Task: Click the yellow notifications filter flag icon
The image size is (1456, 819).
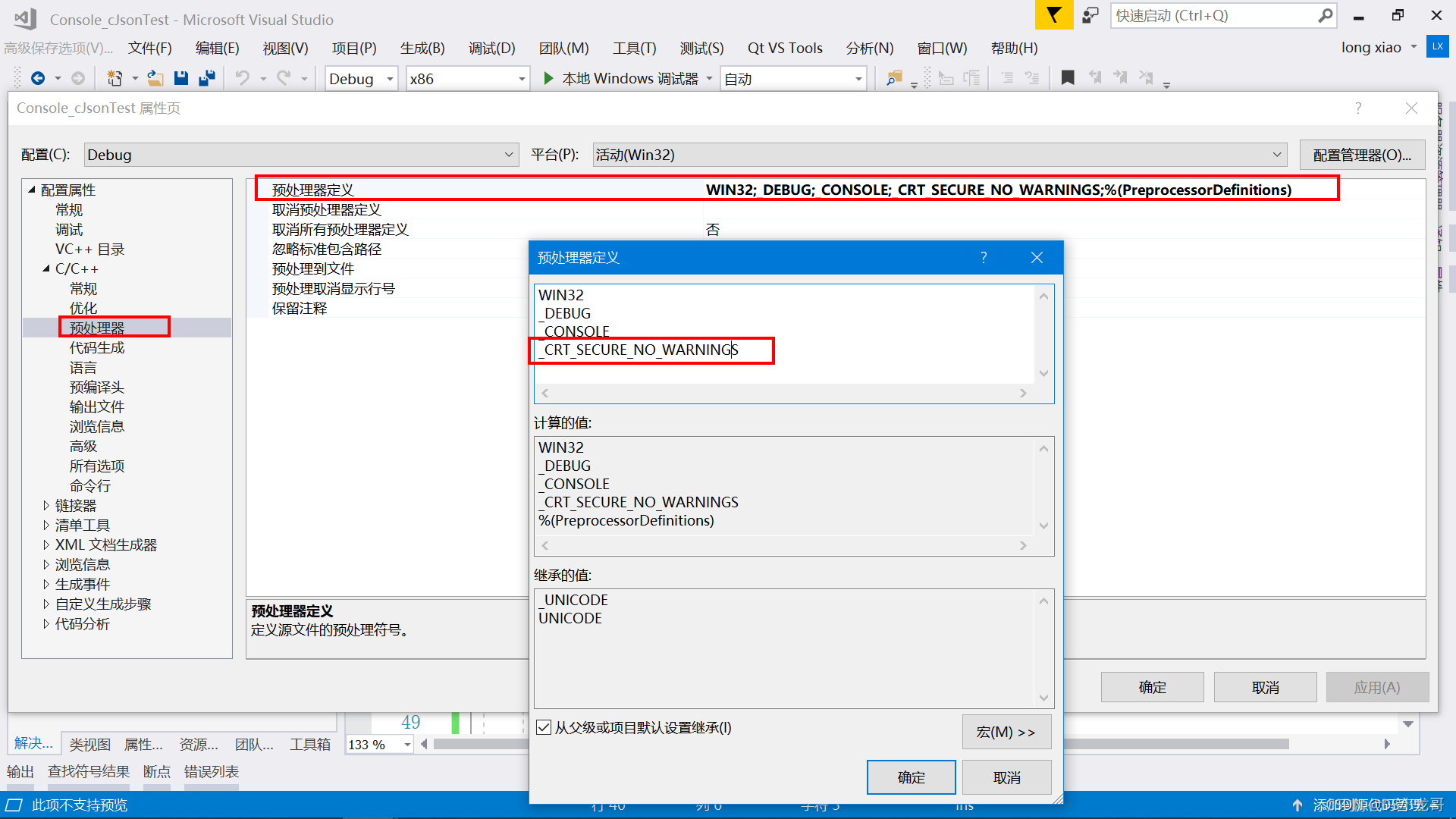Action: click(x=1053, y=15)
